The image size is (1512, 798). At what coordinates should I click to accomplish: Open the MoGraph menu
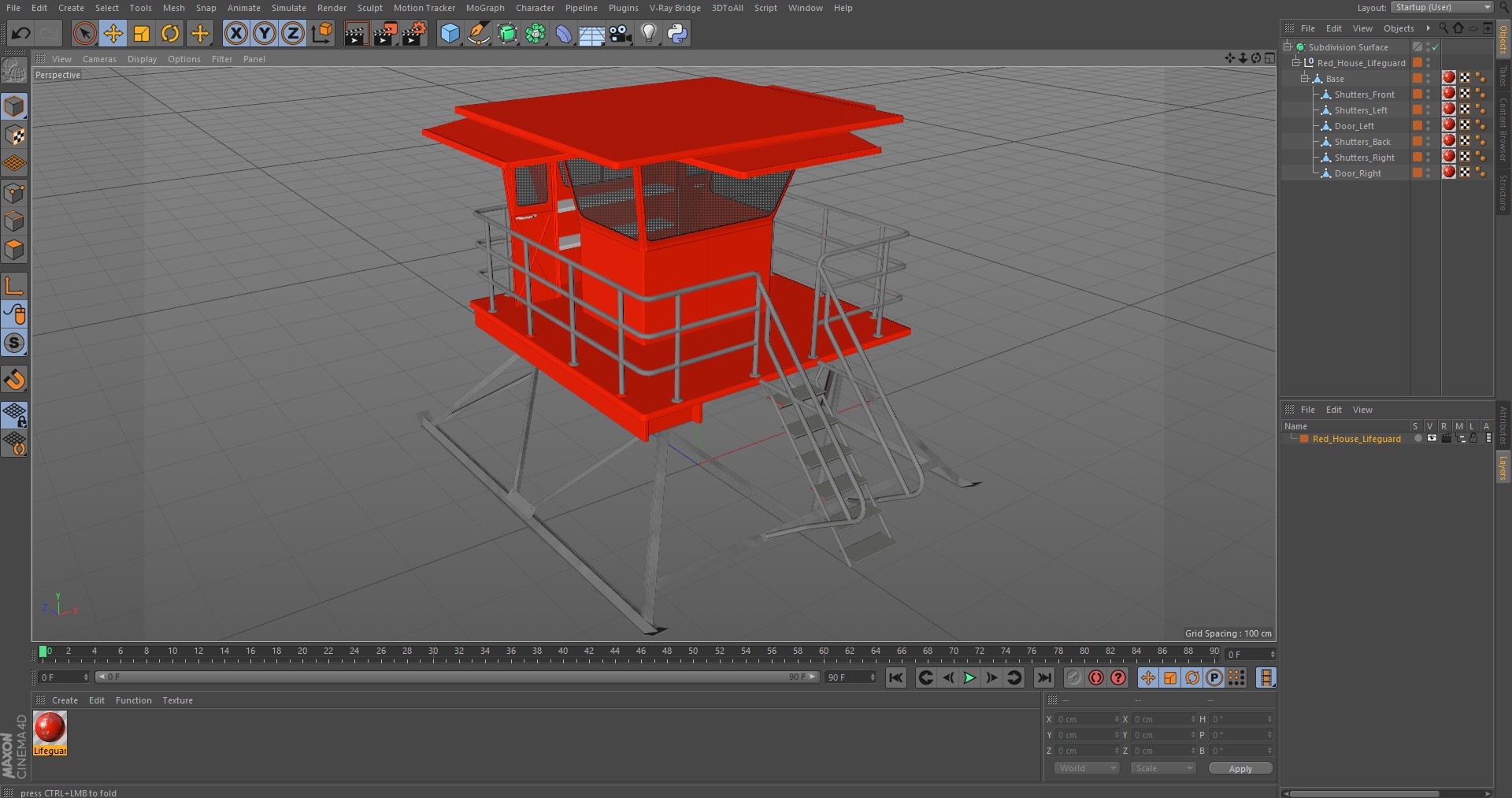click(x=485, y=8)
